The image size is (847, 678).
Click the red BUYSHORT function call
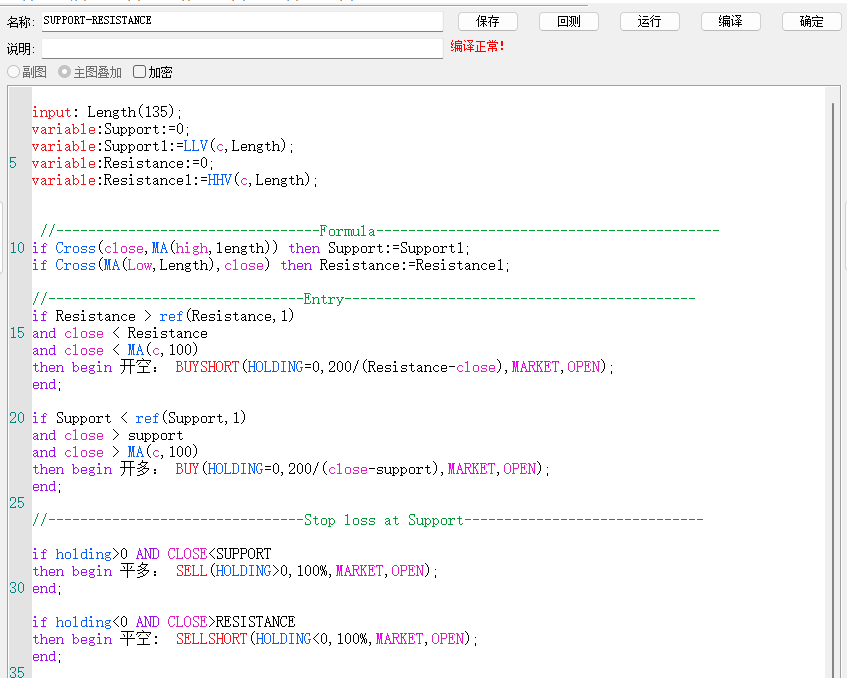coord(207,367)
